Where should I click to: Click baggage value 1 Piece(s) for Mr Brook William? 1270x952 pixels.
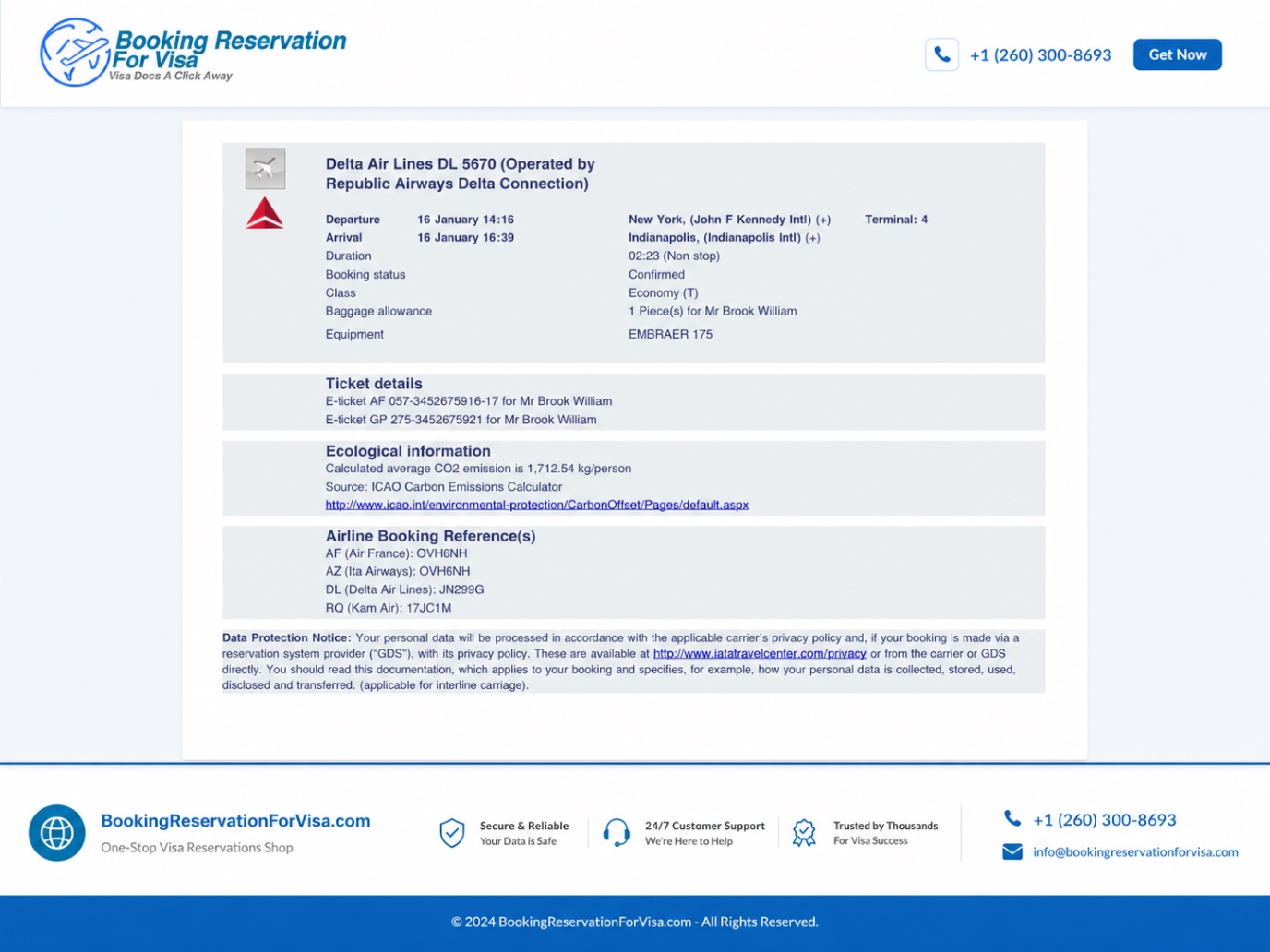713,311
